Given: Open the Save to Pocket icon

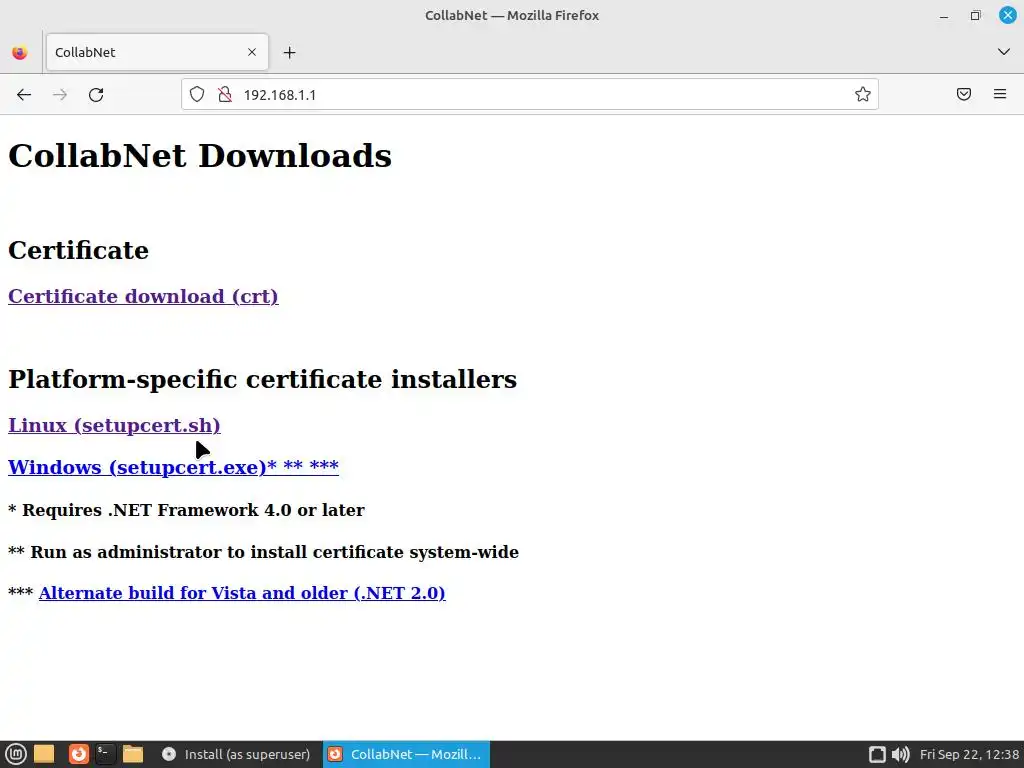Looking at the screenshot, I should pos(964,95).
